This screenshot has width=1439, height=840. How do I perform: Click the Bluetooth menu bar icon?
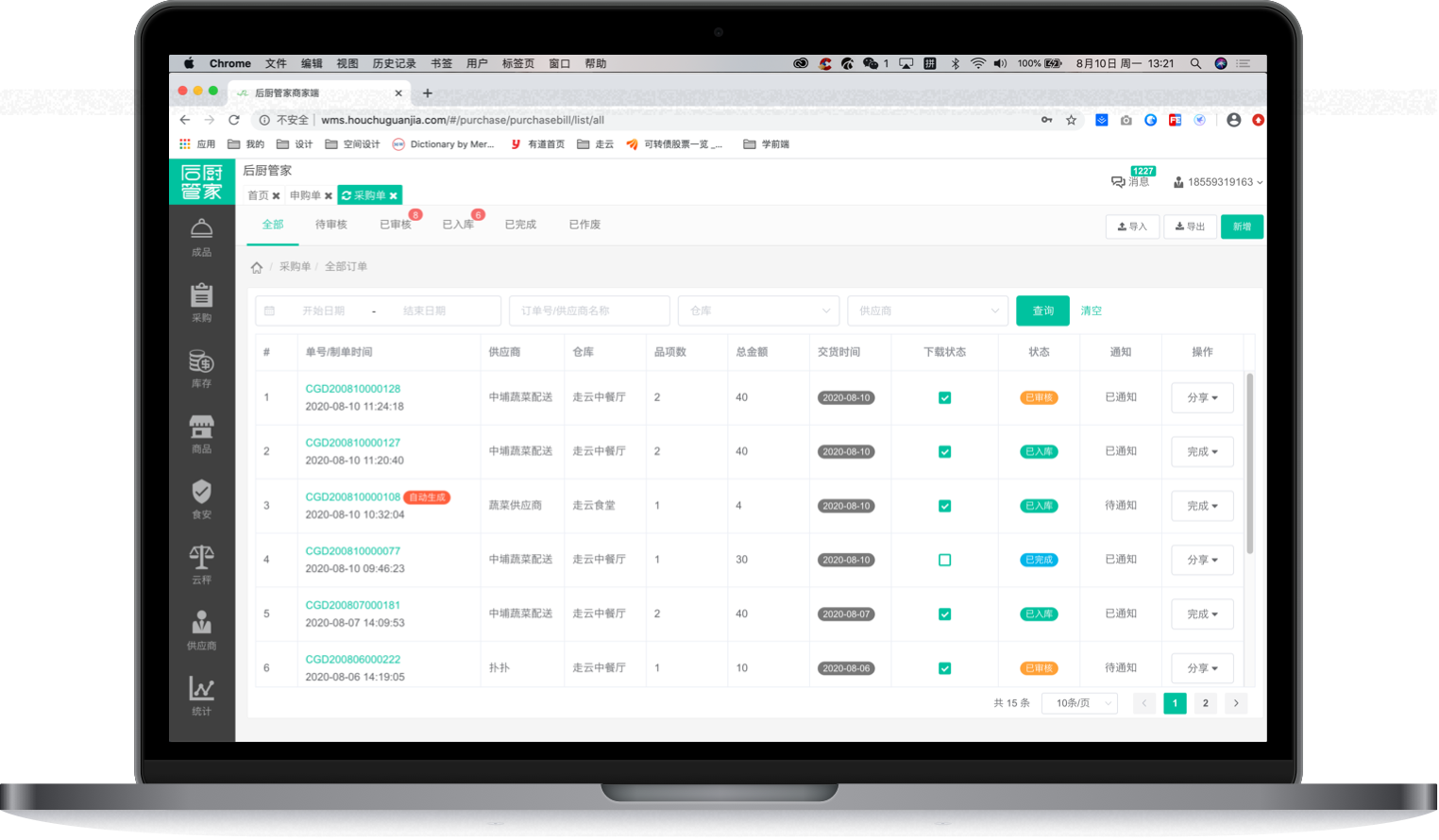(x=955, y=63)
